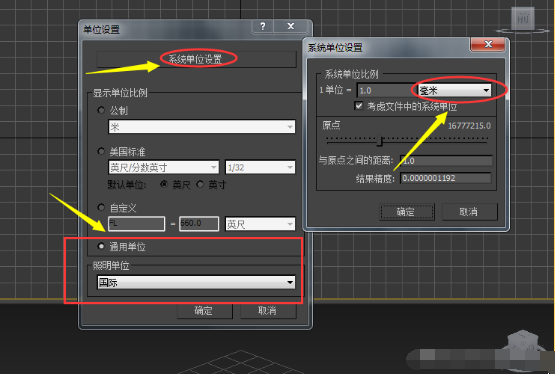Click the 1.0 system unit scale field
This screenshot has height=374, width=555.
pos(388,91)
